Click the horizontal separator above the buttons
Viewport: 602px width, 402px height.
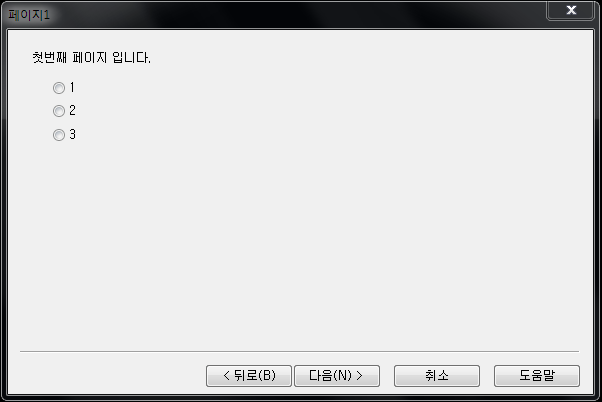point(299,351)
